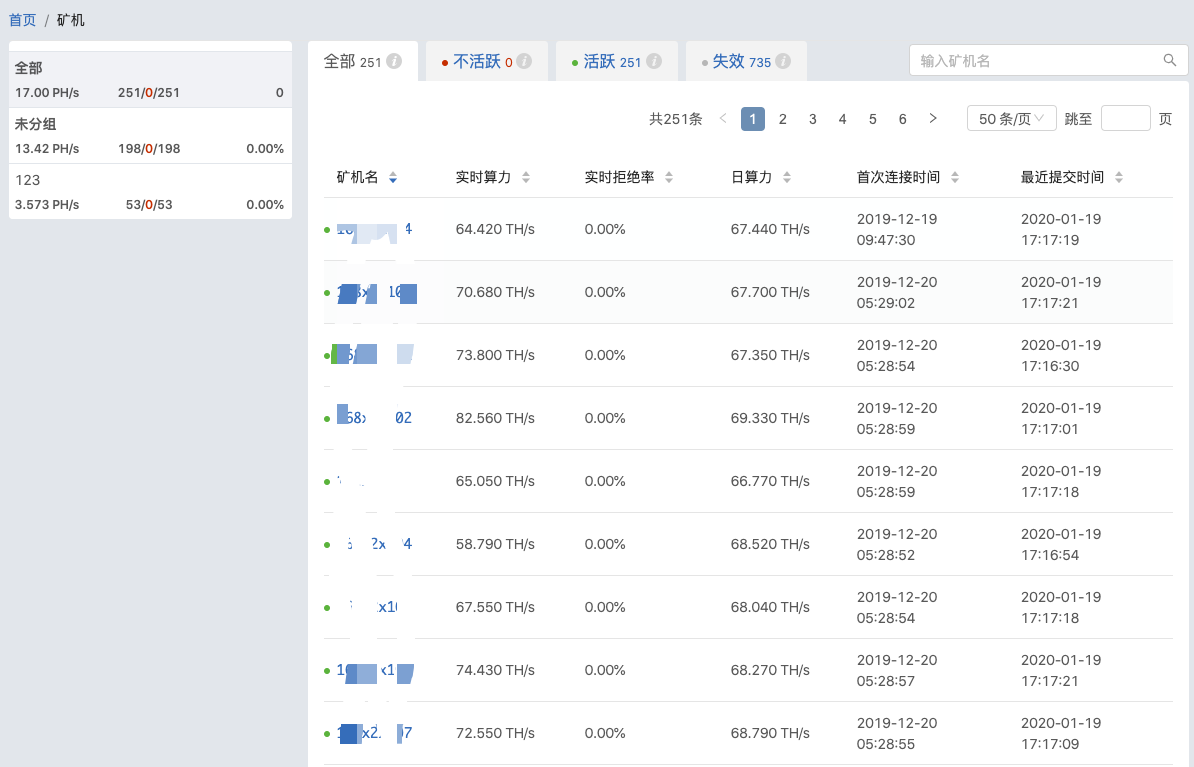1194x767 pixels.
Task: Switch to the 失效 tab
Action: coord(728,62)
